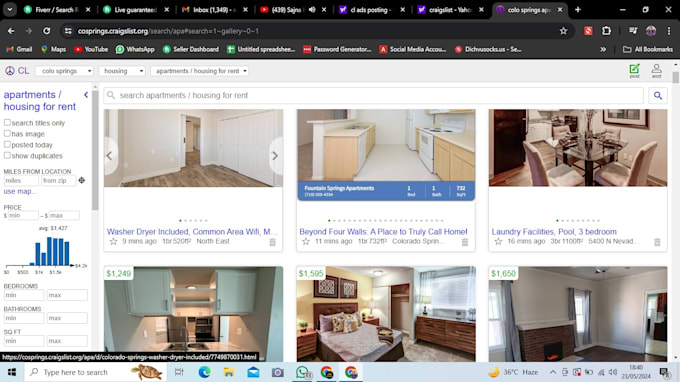Show next photo of first listing
680x382 pixels.
[x=275, y=156]
